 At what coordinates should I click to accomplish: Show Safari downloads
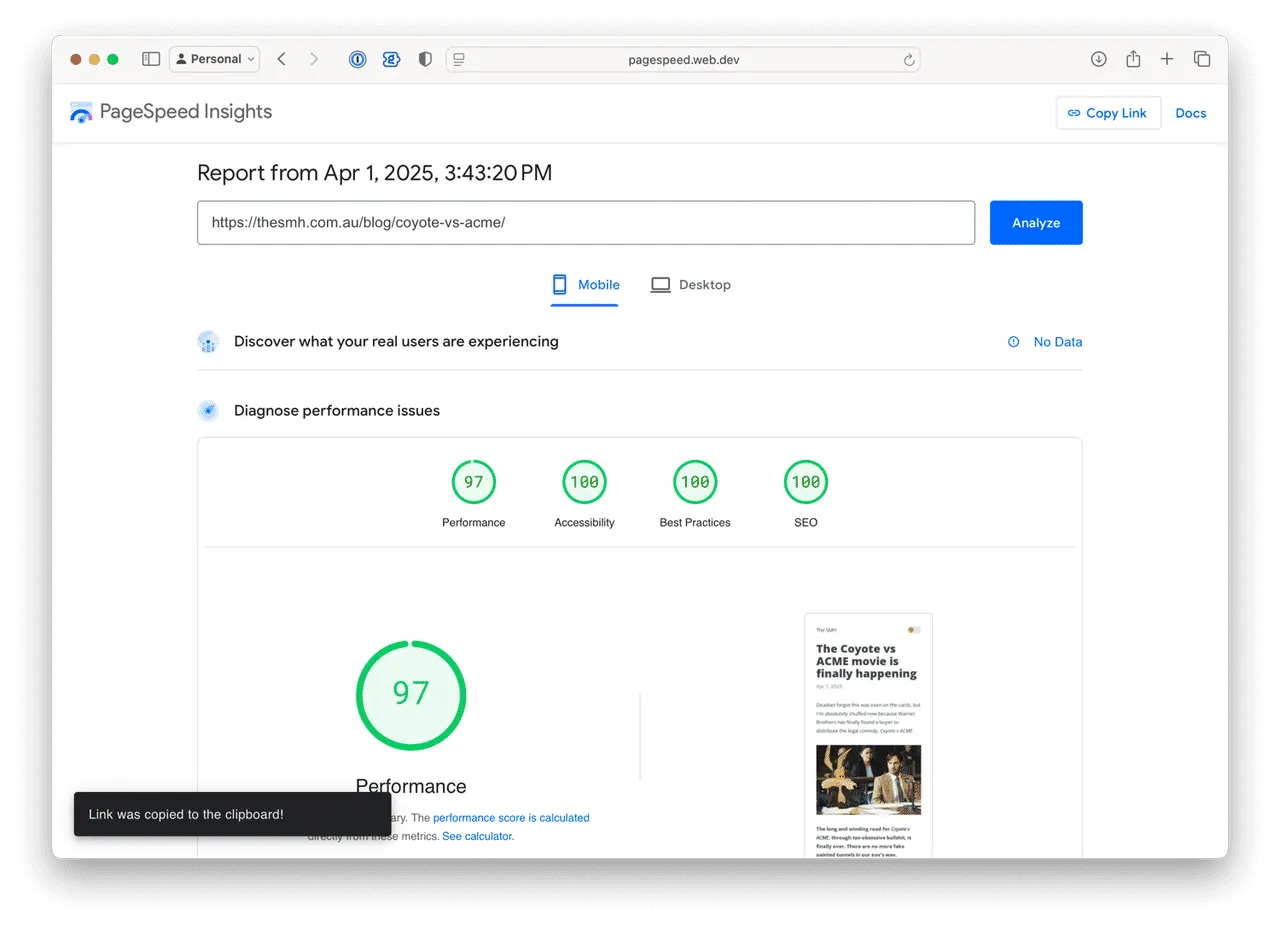(1098, 59)
